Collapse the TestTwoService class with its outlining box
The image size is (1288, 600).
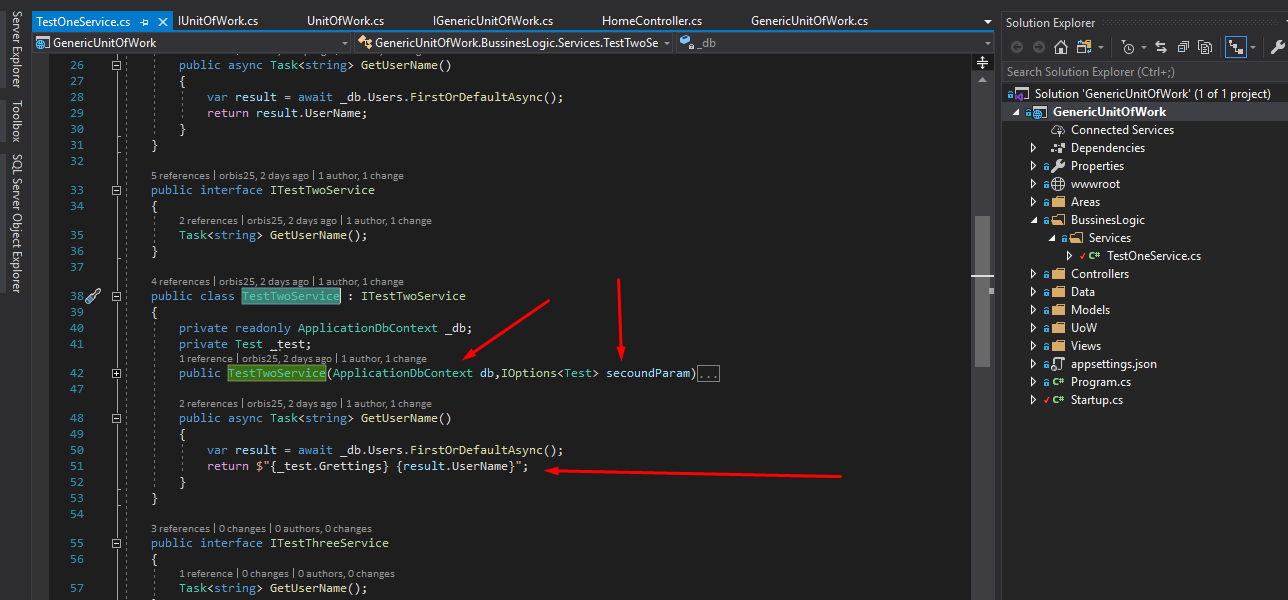(x=116, y=295)
